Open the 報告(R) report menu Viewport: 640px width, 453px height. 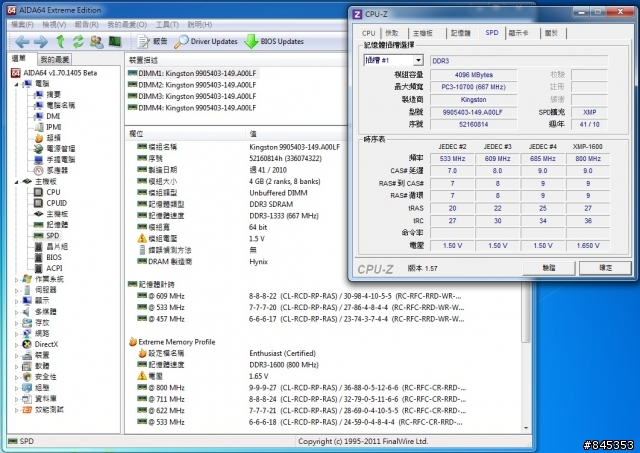pyautogui.click(x=87, y=24)
